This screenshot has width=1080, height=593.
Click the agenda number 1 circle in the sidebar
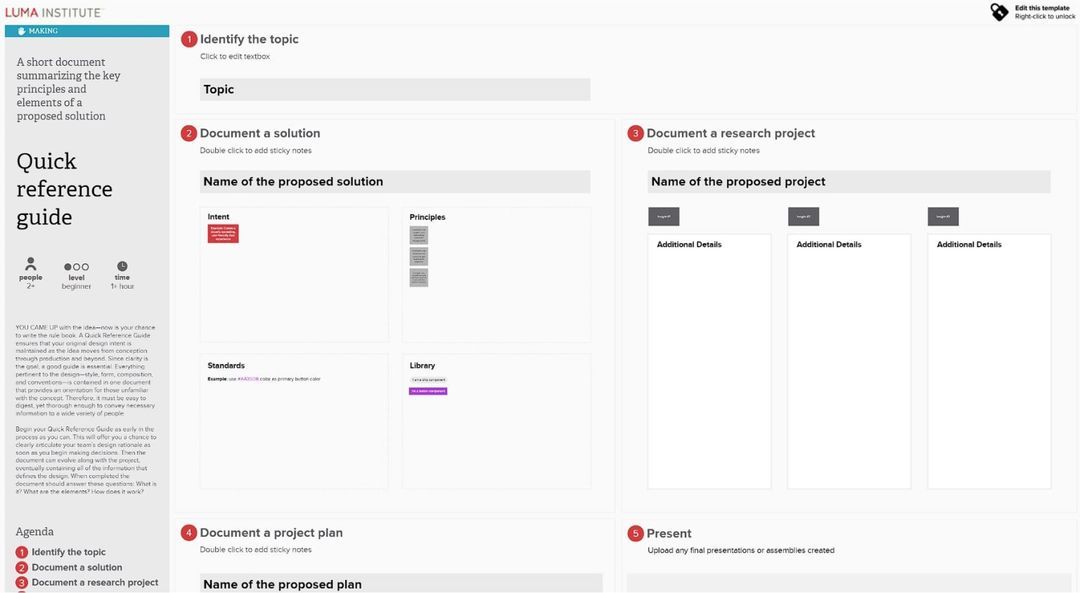(x=22, y=552)
